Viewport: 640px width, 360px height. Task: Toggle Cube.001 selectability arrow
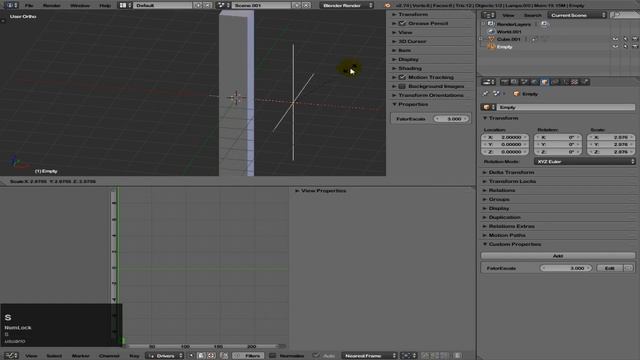(x=625, y=39)
